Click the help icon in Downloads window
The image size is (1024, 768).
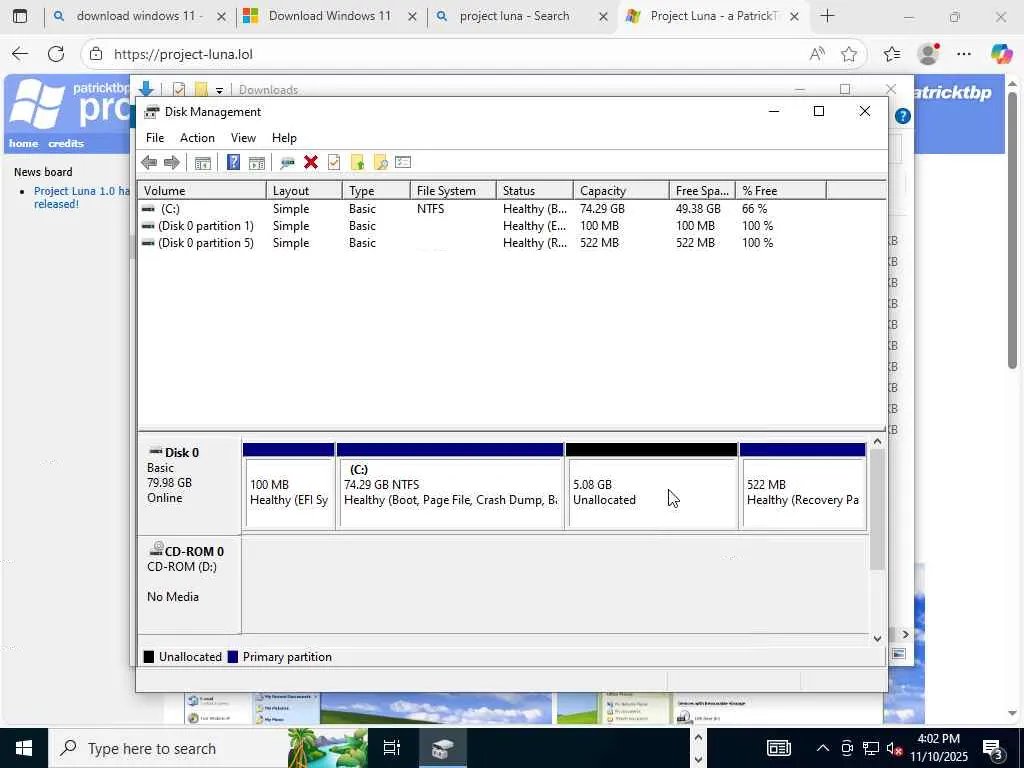pyautogui.click(x=903, y=116)
